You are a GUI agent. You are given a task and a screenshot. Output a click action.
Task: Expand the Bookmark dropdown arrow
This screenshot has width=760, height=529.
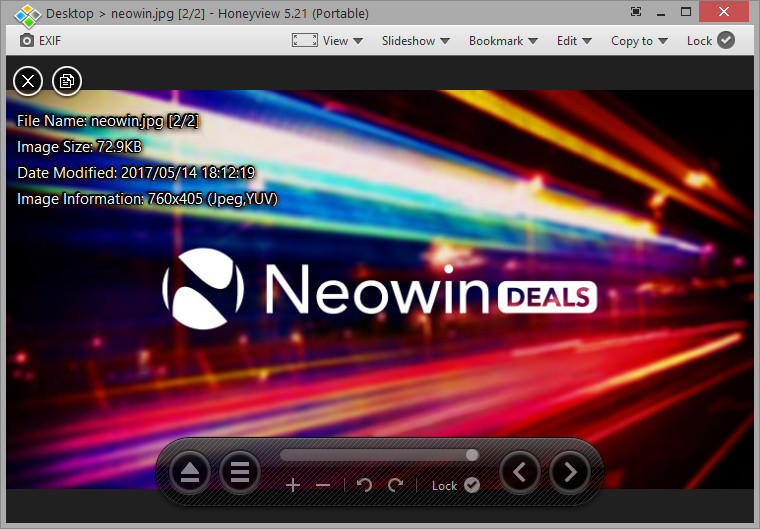click(x=533, y=41)
